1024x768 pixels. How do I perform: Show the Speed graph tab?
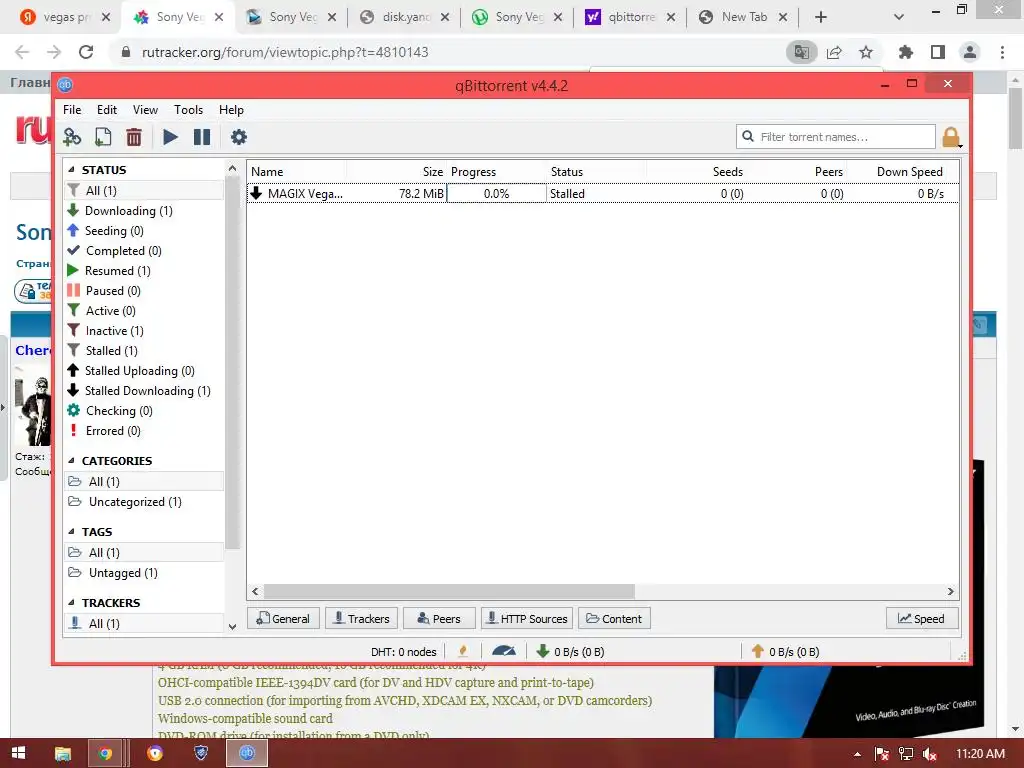tap(922, 618)
